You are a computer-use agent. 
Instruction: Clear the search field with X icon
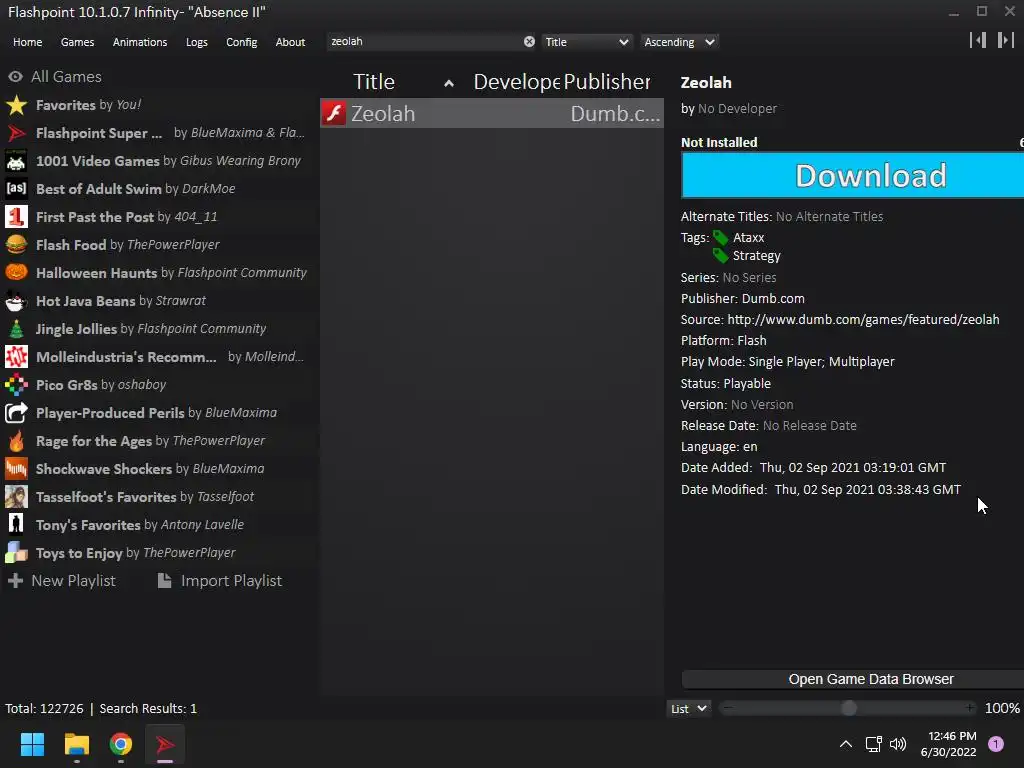[x=529, y=42]
